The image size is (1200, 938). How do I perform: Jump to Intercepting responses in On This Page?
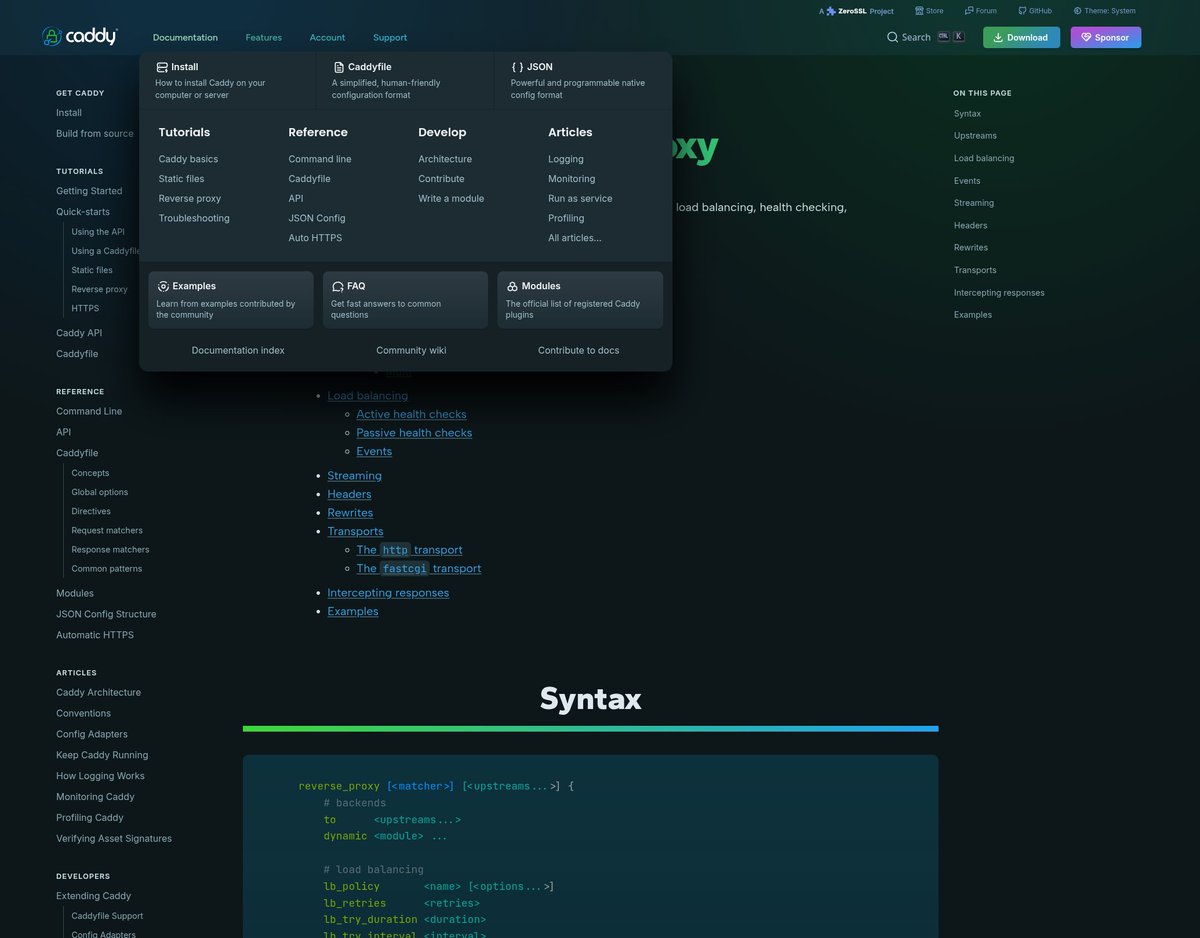point(999,293)
